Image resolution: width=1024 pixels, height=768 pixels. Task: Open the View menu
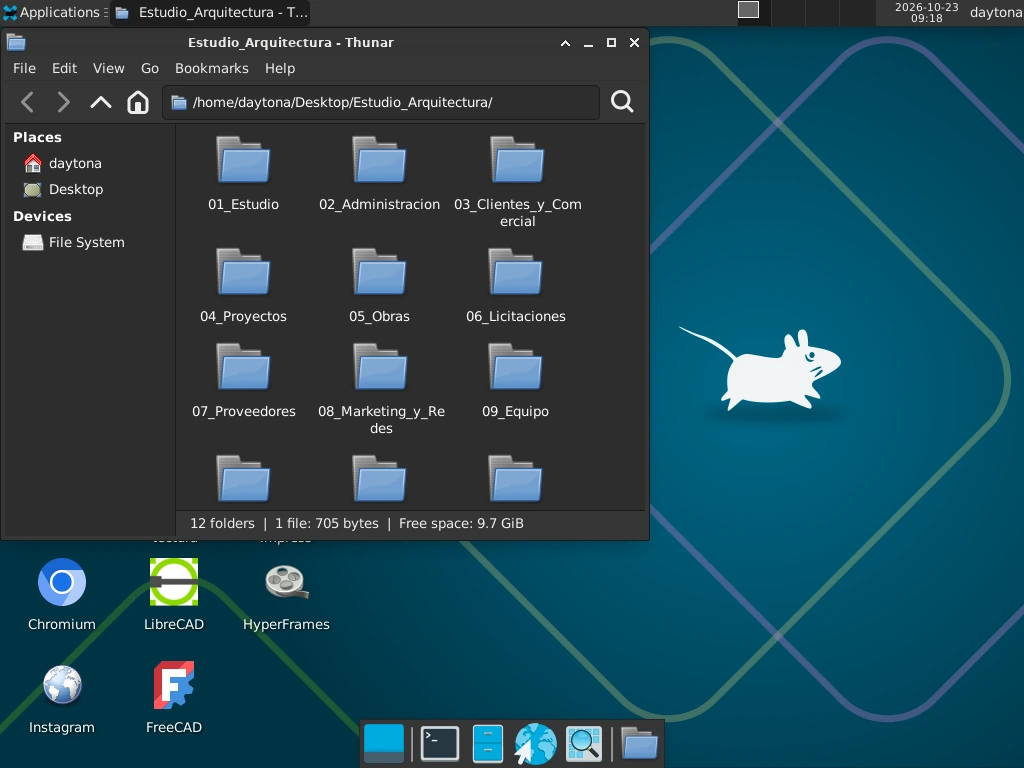click(x=108, y=69)
